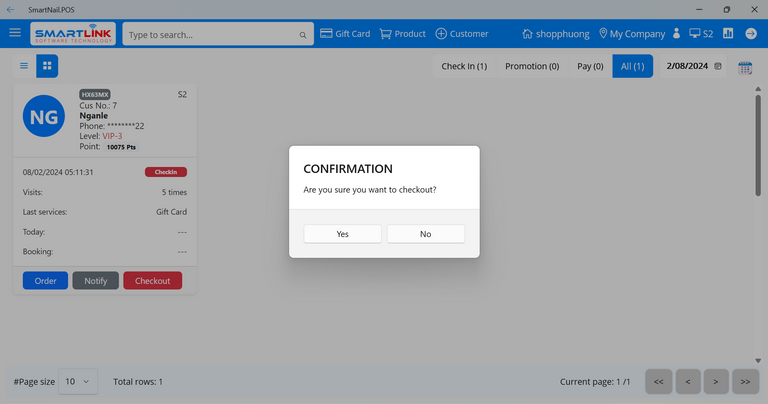
Task: Open the date picker field 2/08/2024
Action: [694, 66]
